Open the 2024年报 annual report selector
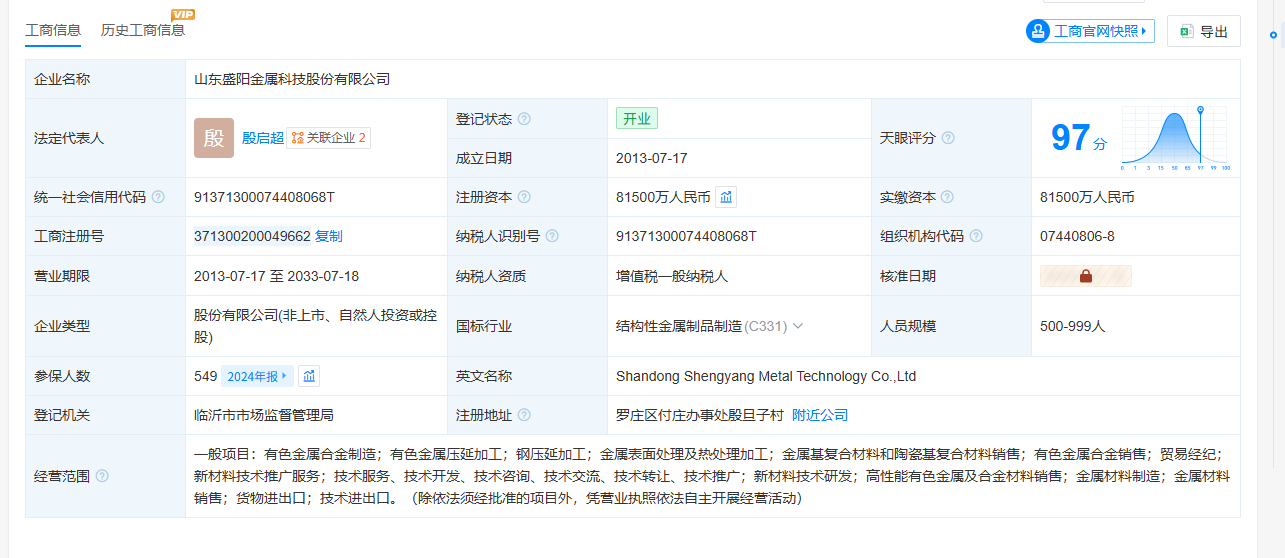The width and height of the screenshot is (1285, 558). (x=257, y=376)
